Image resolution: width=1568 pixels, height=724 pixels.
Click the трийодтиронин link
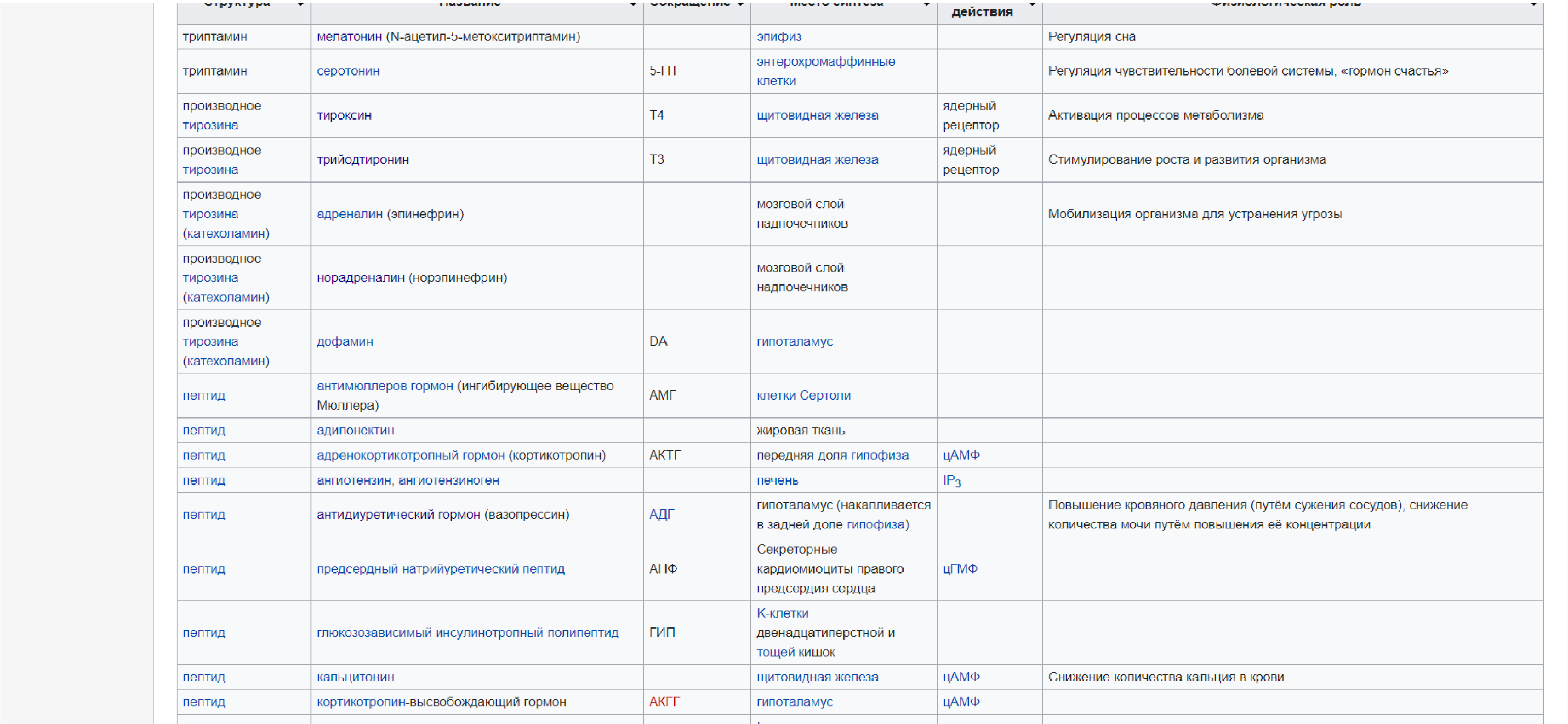362,160
